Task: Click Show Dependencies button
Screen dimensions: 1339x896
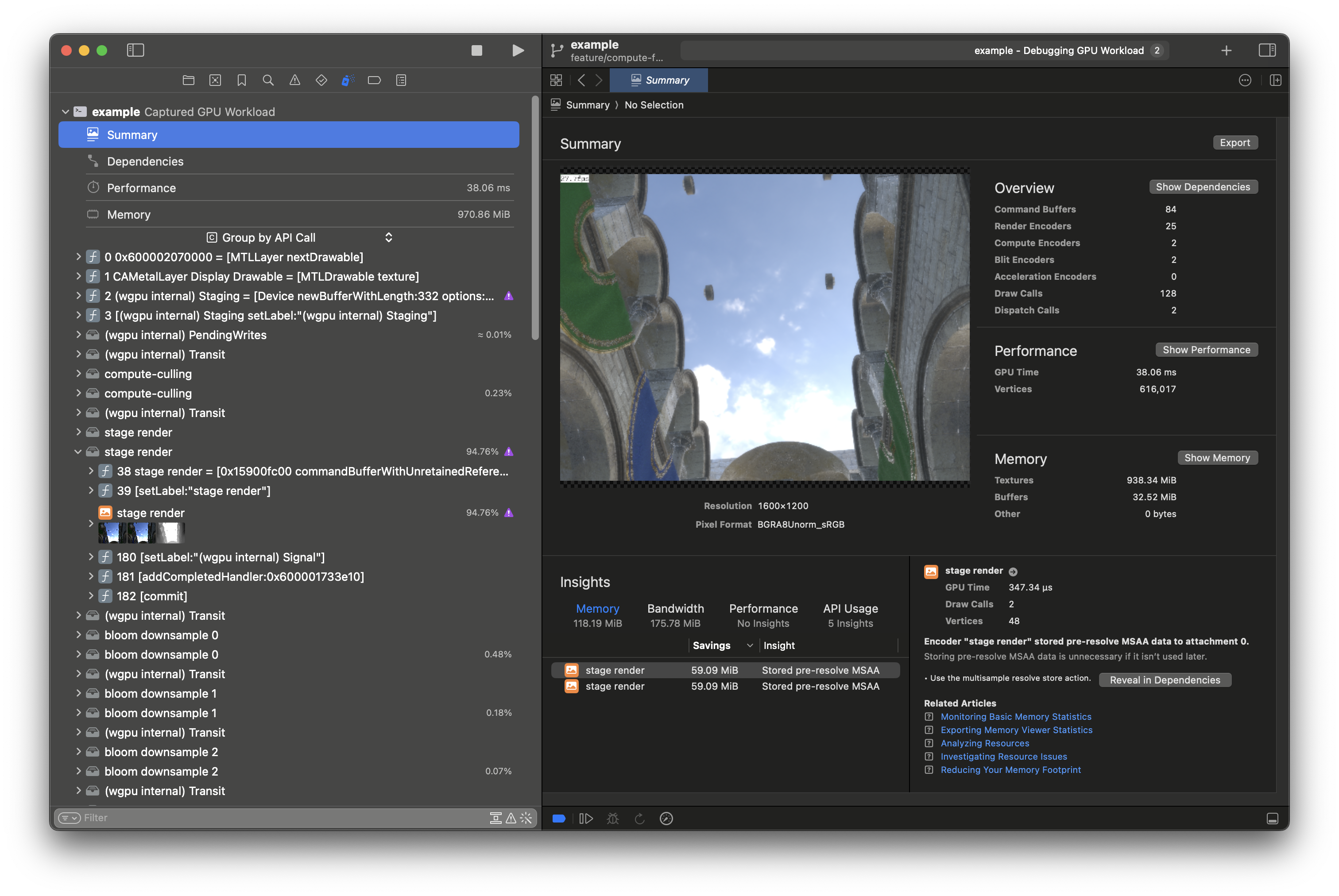Action: tap(1203, 187)
